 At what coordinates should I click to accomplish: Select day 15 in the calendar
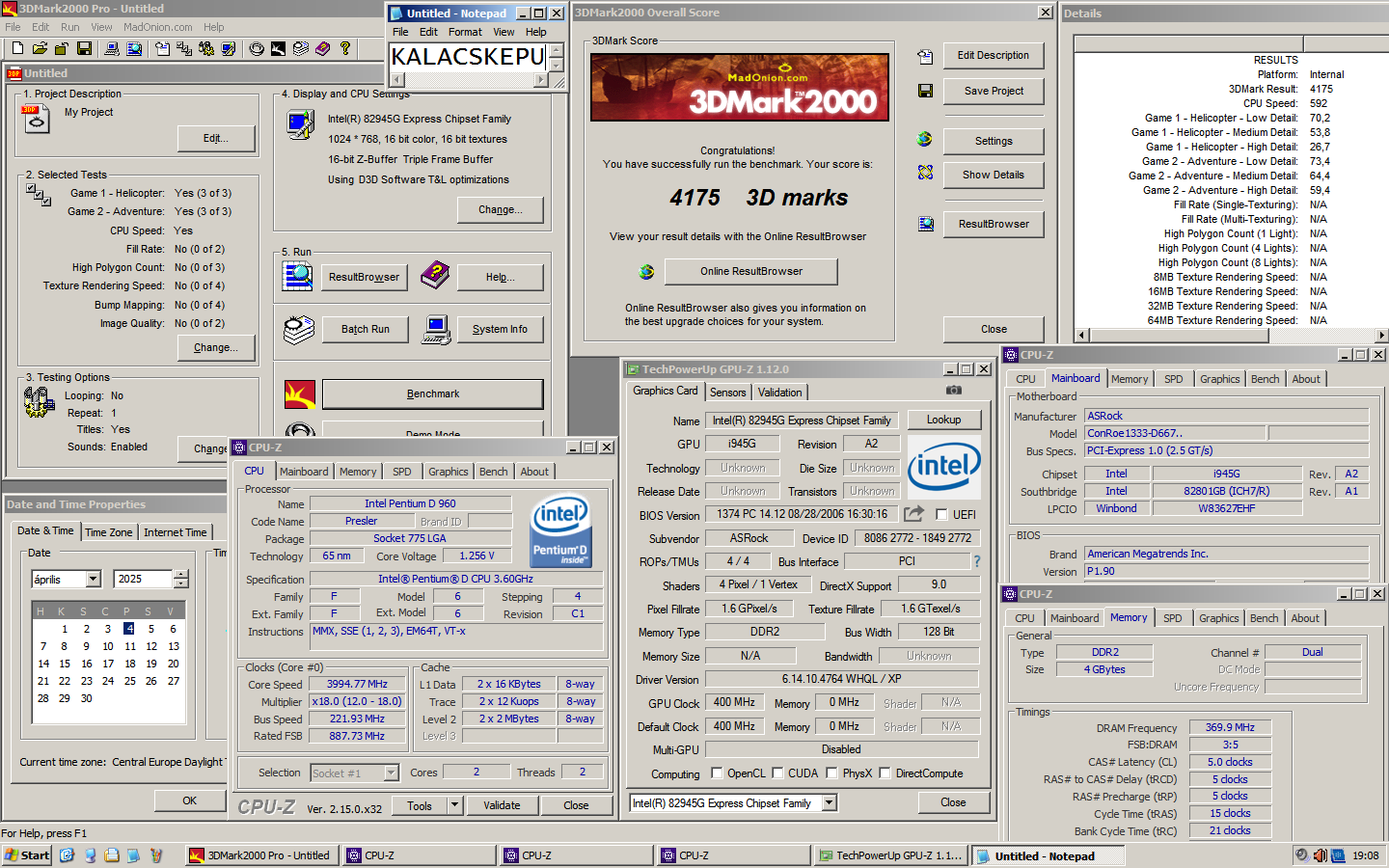pos(65,664)
